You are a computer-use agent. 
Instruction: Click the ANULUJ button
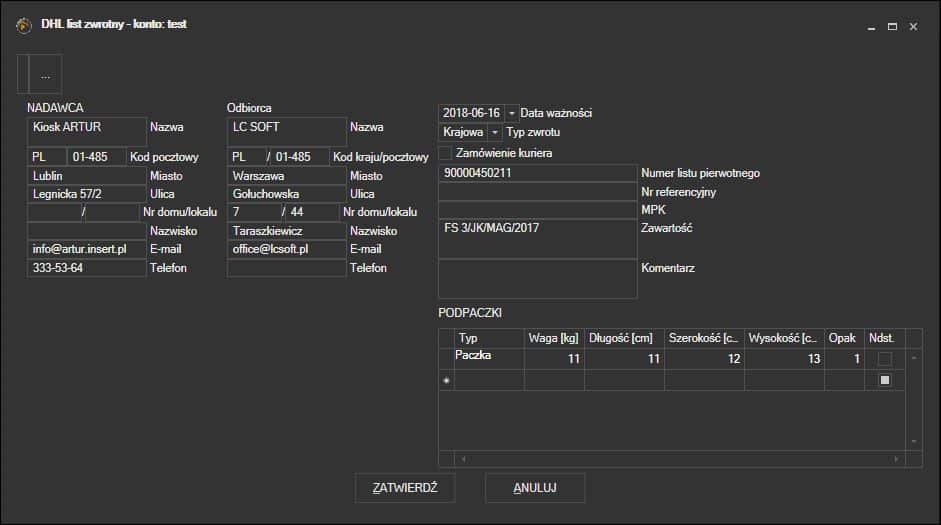pyautogui.click(x=535, y=488)
